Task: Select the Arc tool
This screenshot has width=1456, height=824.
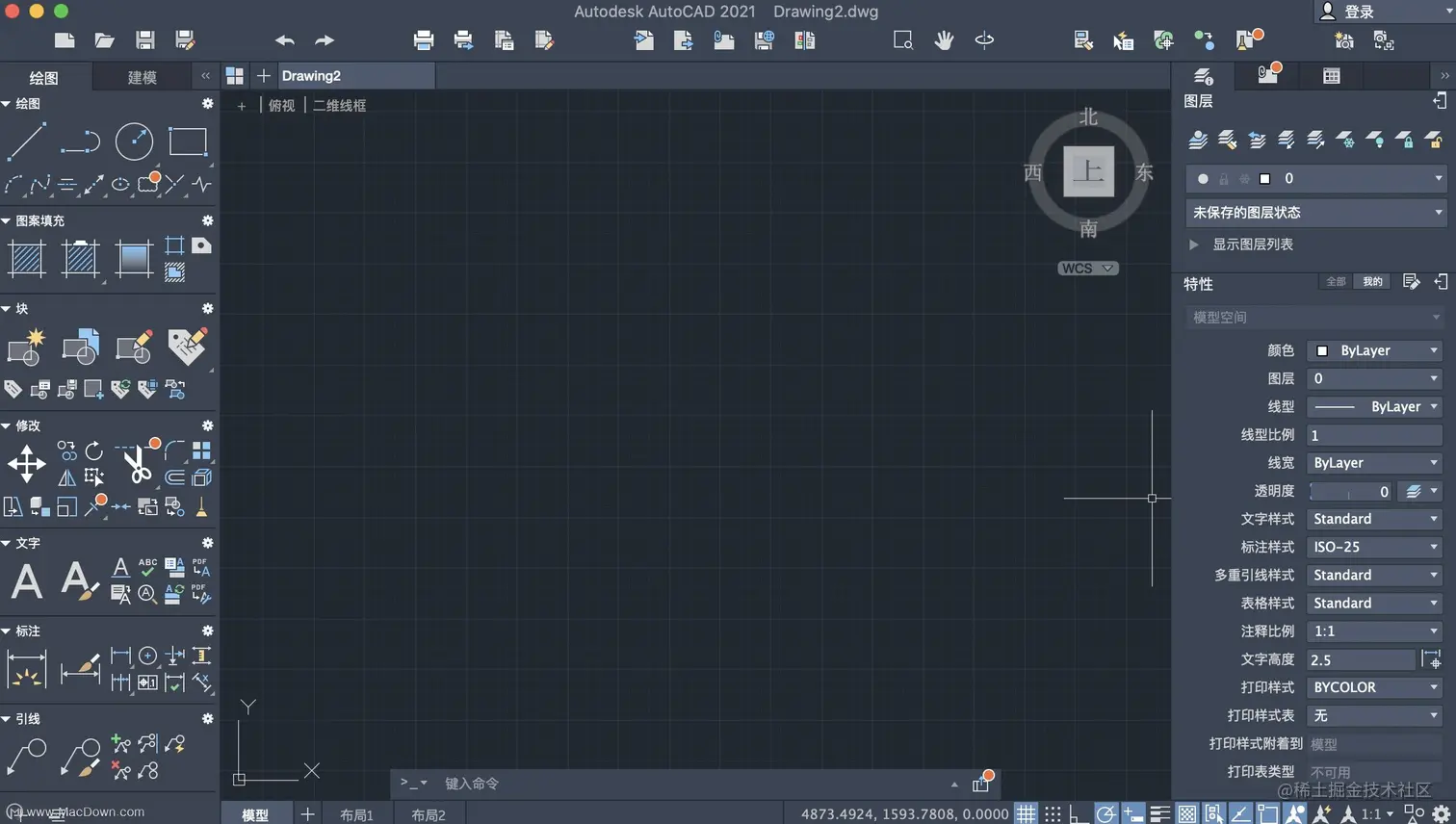Action: point(13,184)
